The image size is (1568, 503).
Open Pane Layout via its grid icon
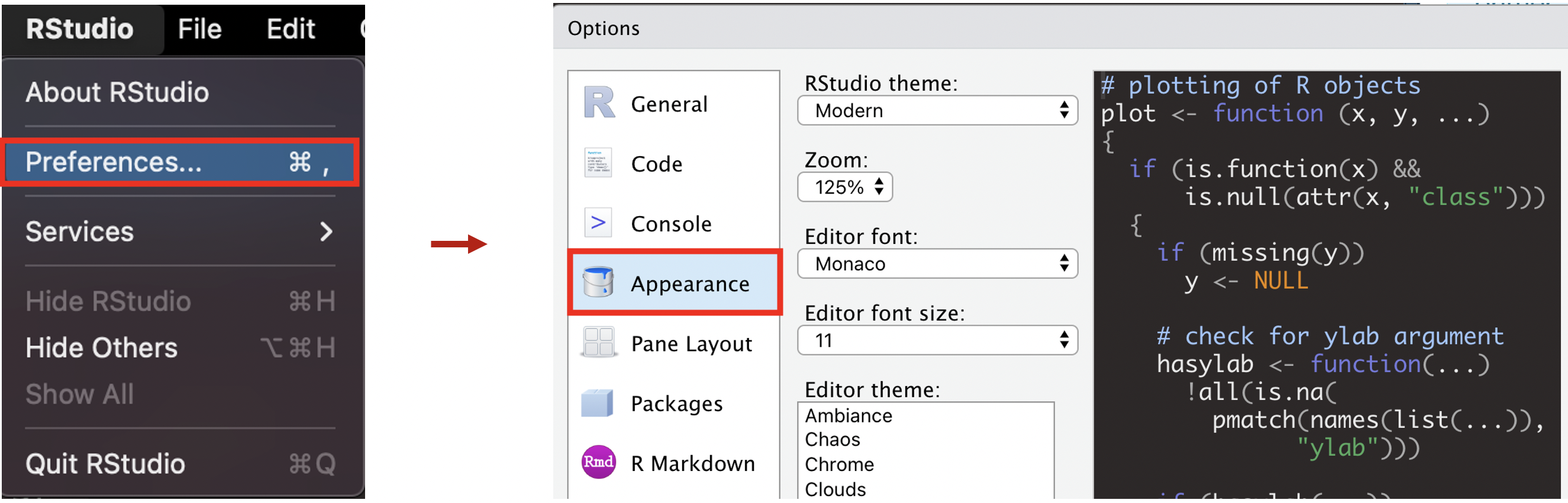598,342
